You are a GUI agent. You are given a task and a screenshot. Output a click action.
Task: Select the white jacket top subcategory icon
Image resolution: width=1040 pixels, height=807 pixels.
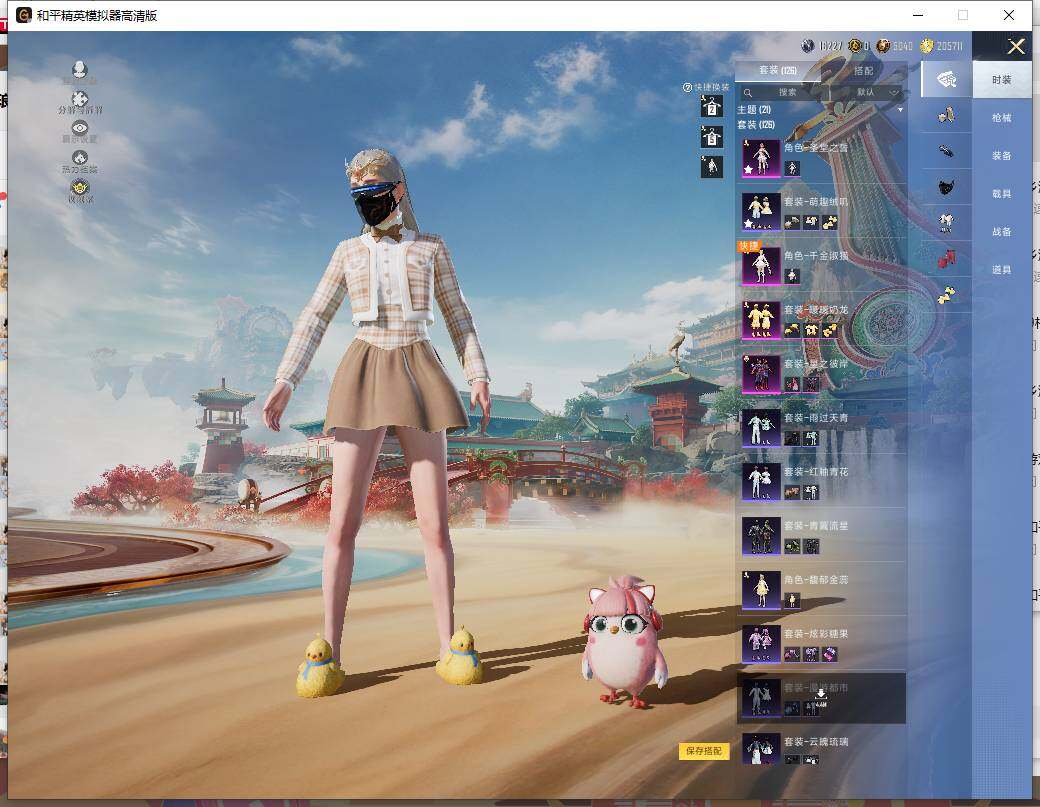coord(946,223)
